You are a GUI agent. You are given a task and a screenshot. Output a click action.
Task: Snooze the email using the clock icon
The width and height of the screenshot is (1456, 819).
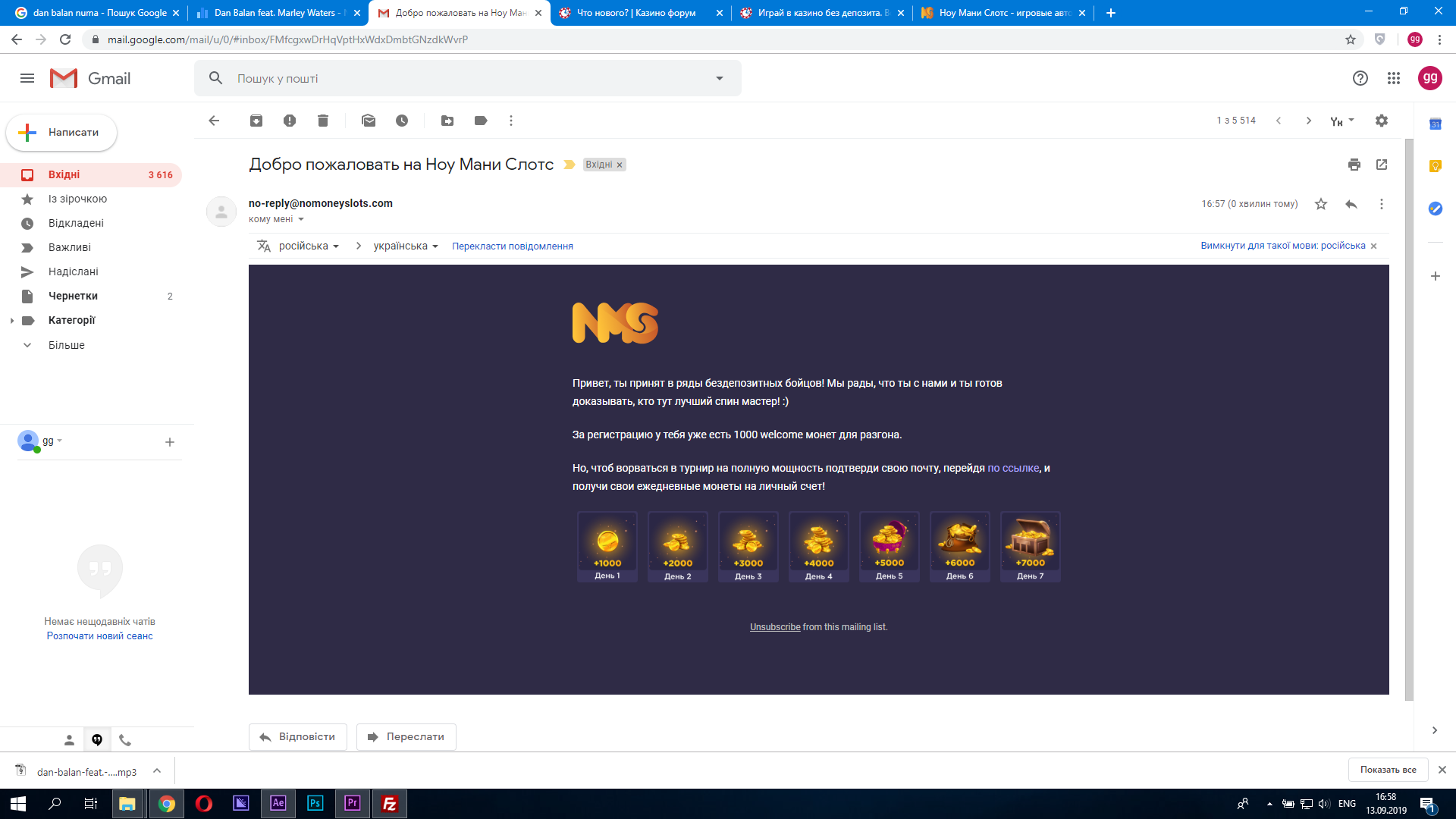tap(402, 121)
